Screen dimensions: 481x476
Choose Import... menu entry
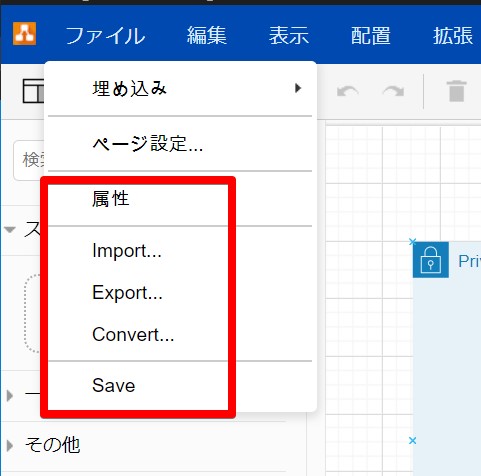180,251
